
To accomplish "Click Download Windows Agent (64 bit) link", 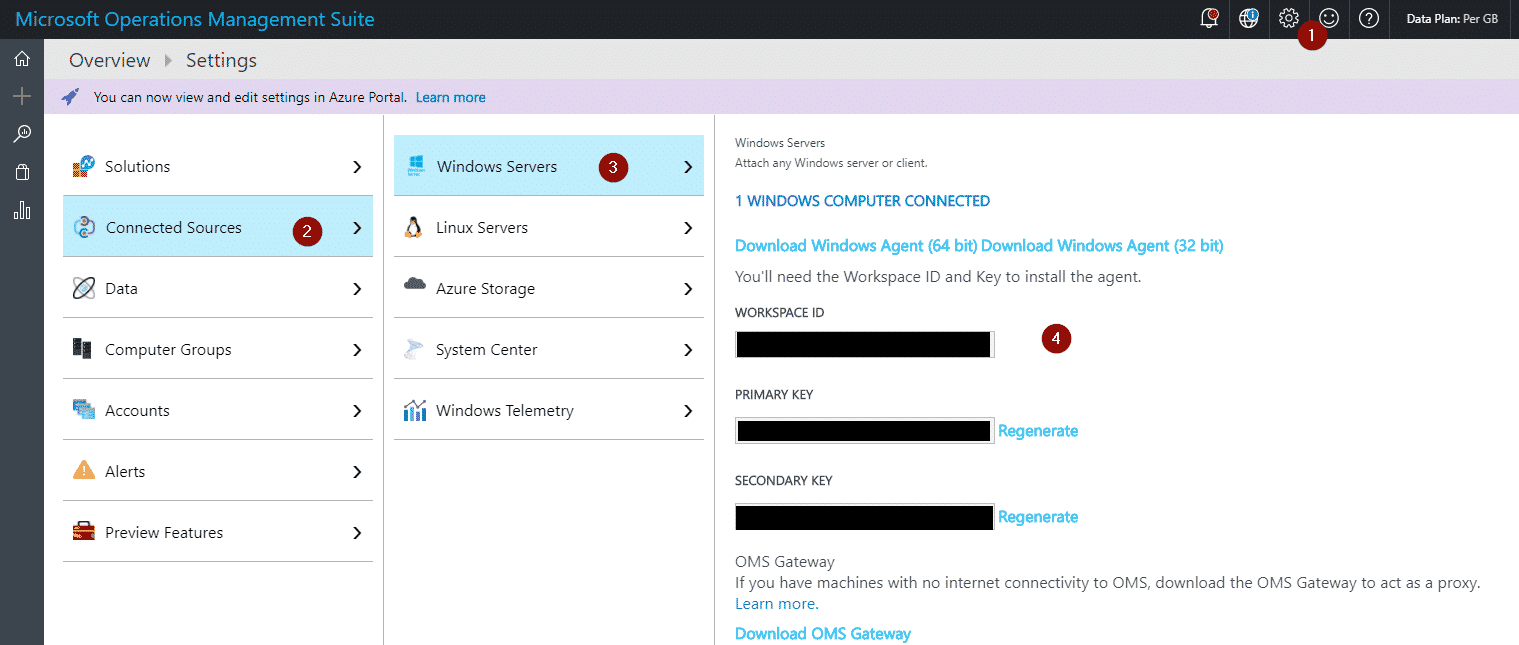I will point(856,246).
